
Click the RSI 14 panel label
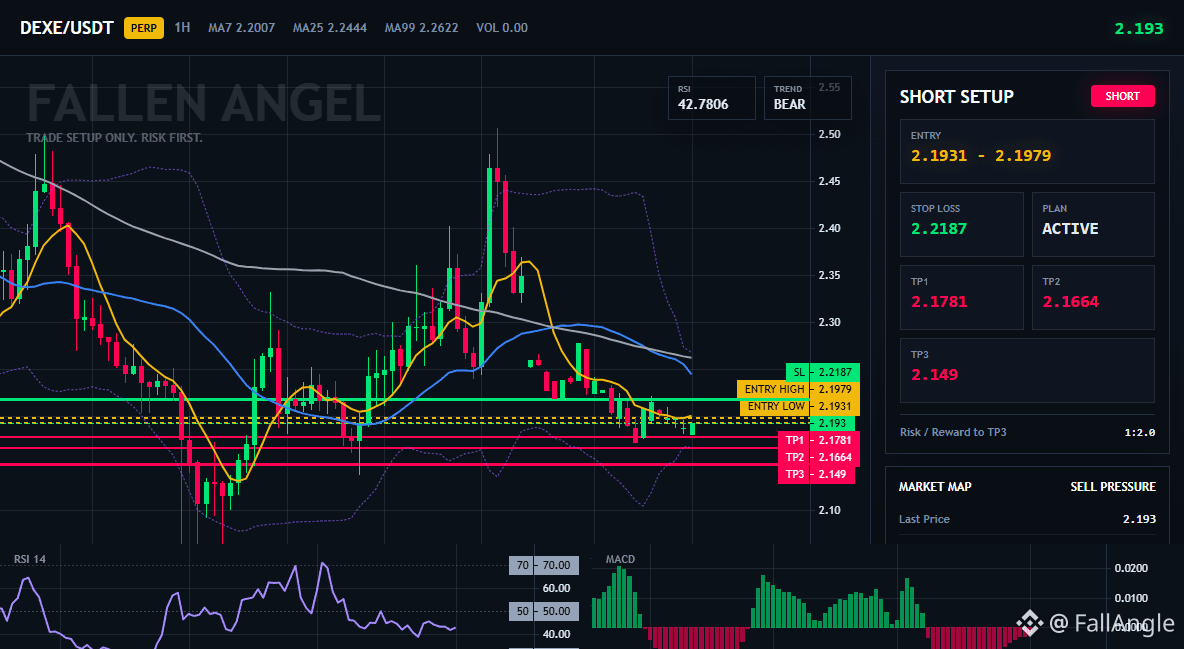pyautogui.click(x=29, y=559)
